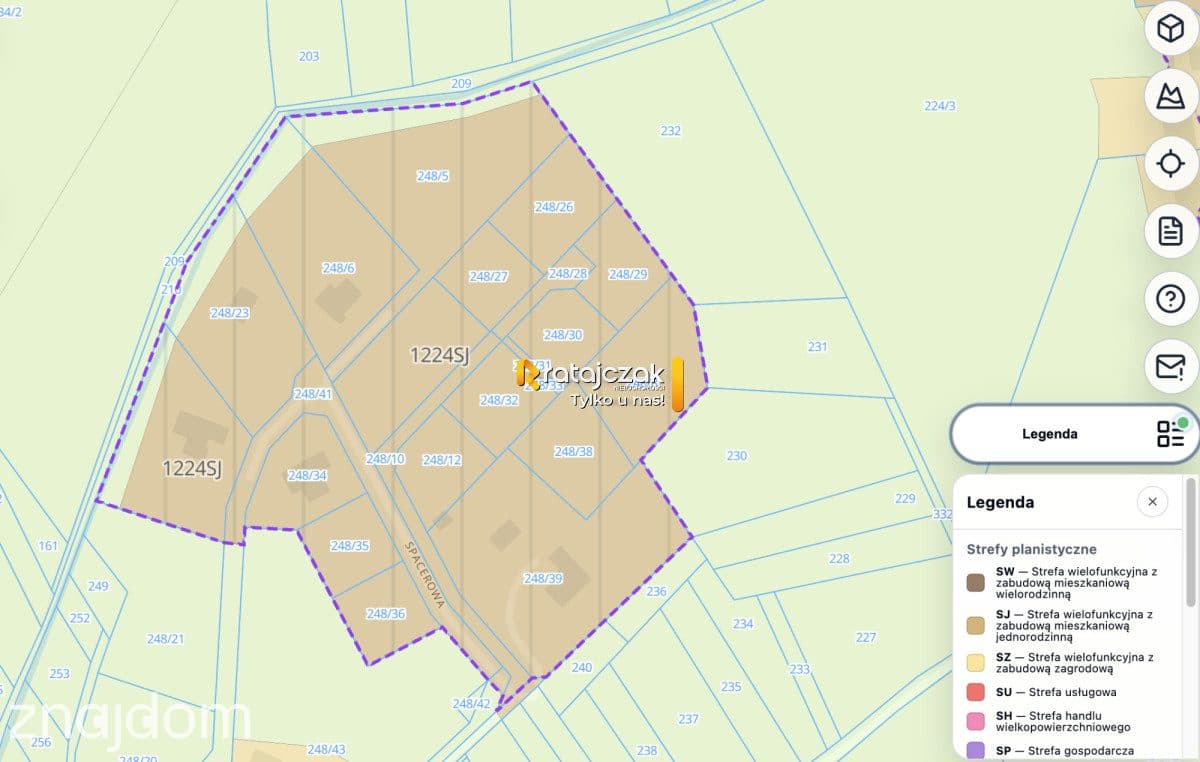1200x762 pixels.
Task: Select parcel label 248/10
Action: click(385, 459)
